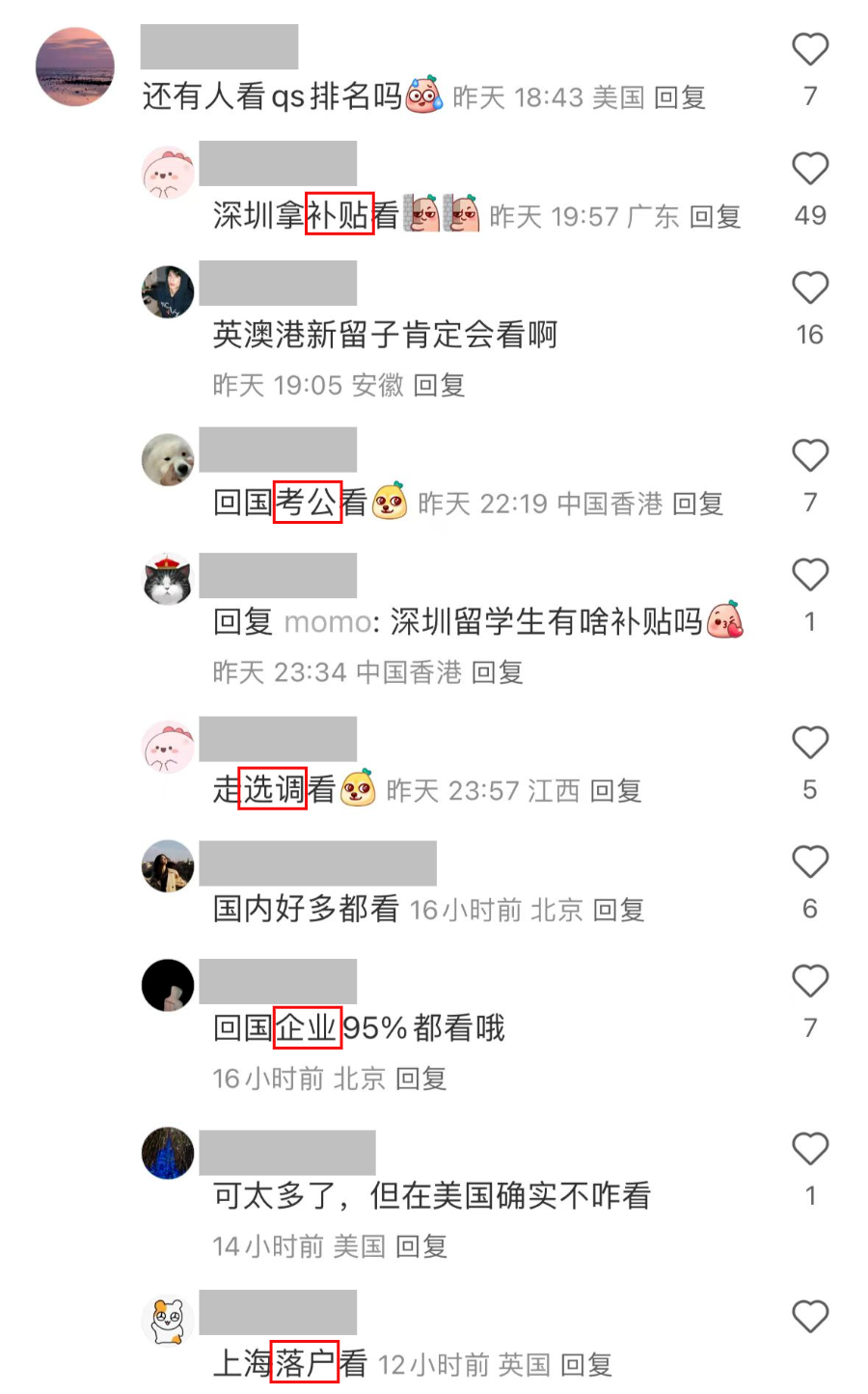
Task: Like the 国内好多都看 comment
Action: point(810,861)
